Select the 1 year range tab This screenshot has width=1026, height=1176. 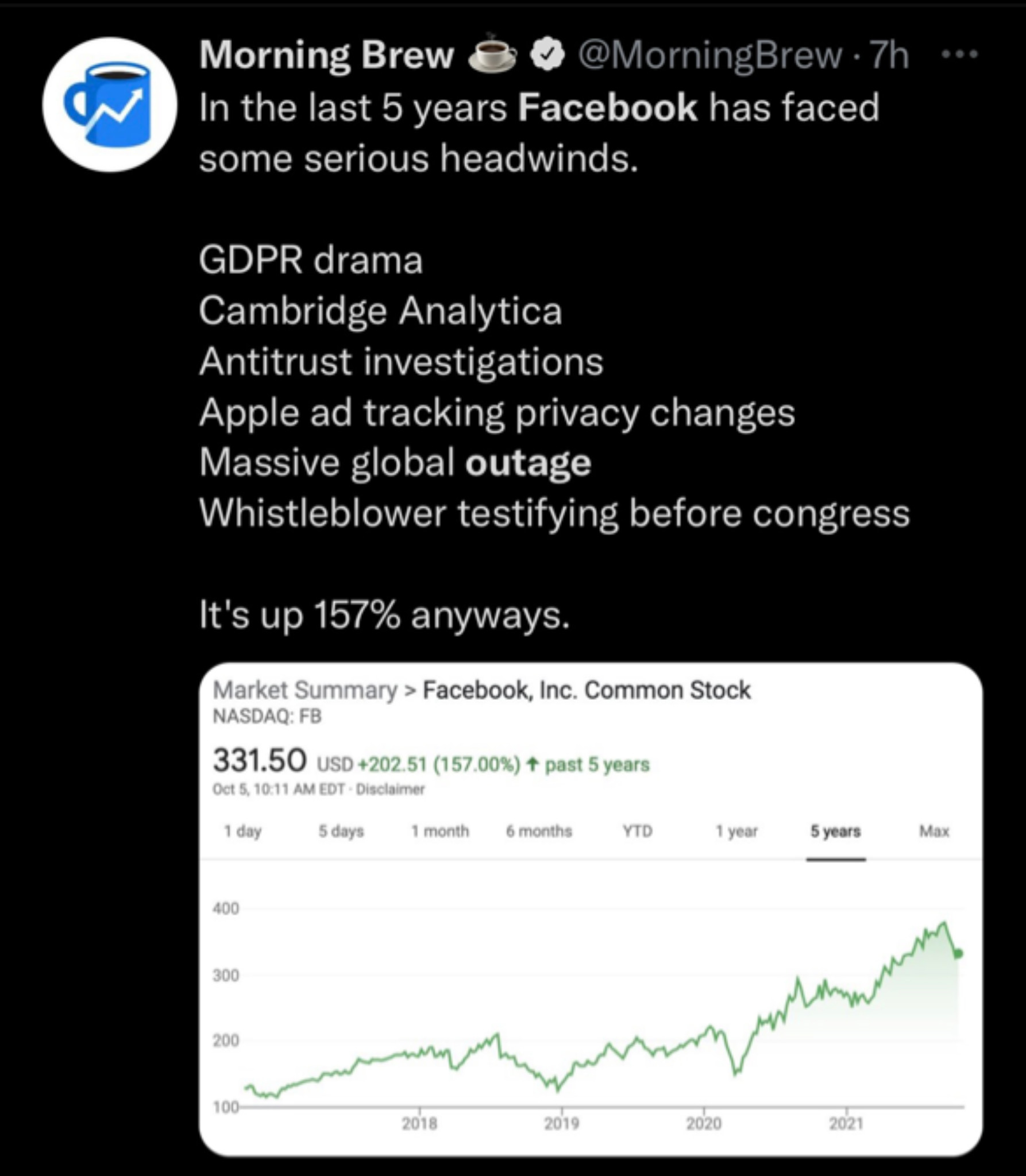point(736,831)
